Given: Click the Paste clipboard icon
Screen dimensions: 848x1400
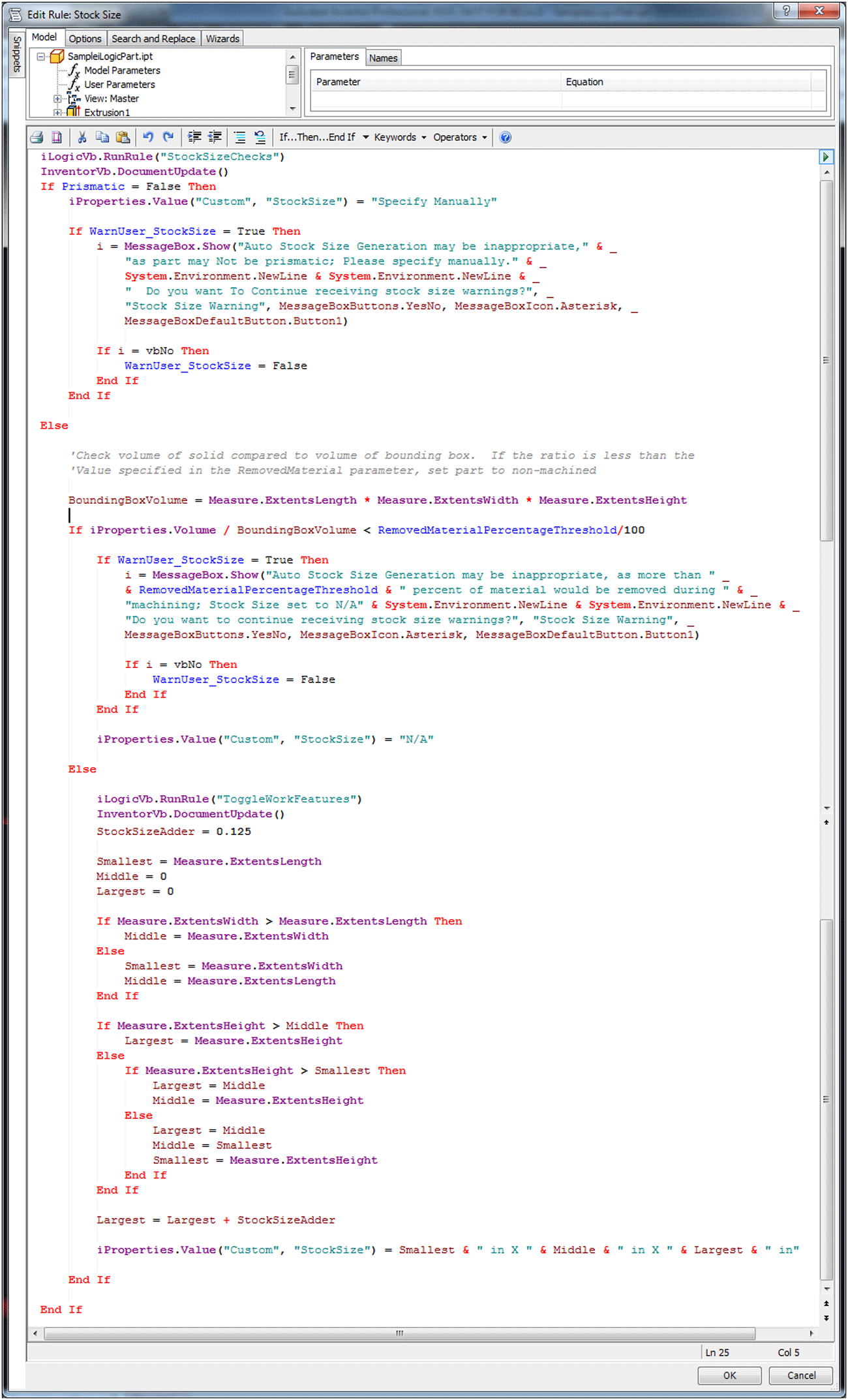Looking at the screenshot, I should pos(123,137).
